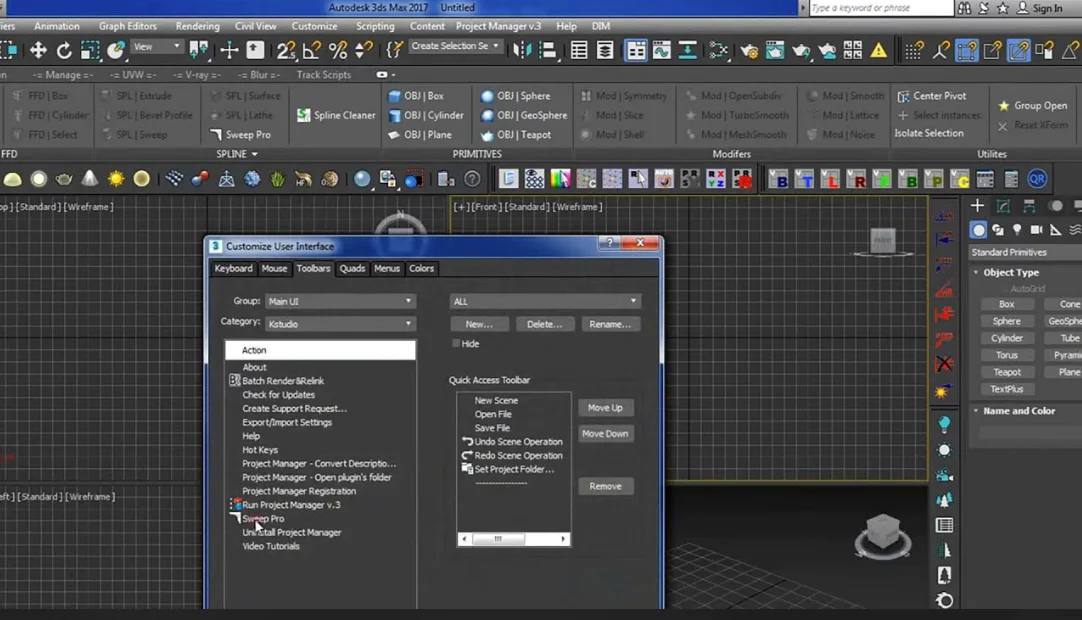1082x620 pixels.
Task: Create OBJ | Cylinder primitive
Action: click(x=426, y=115)
